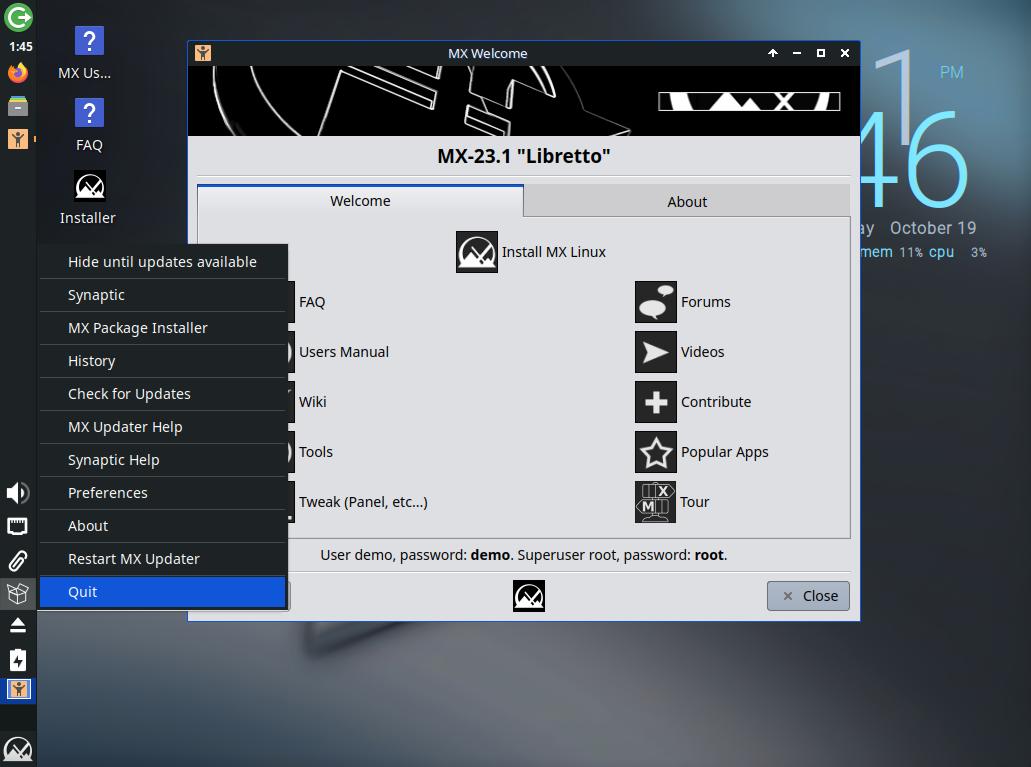Click the Install MX Linux icon

pyautogui.click(x=477, y=252)
